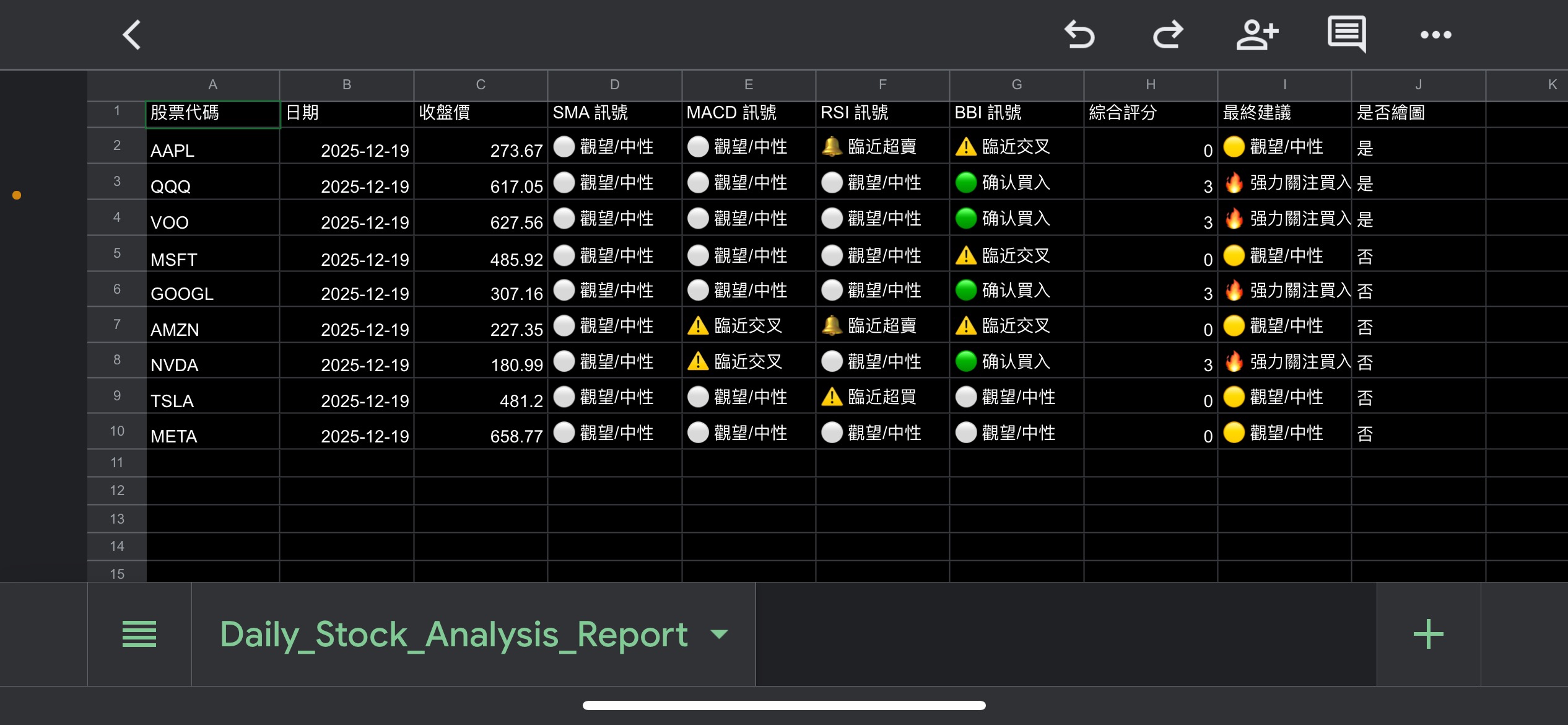This screenshot has width=1568, height=725.
Task: Add a new sheet with plus
Action: coord(1428,634)
